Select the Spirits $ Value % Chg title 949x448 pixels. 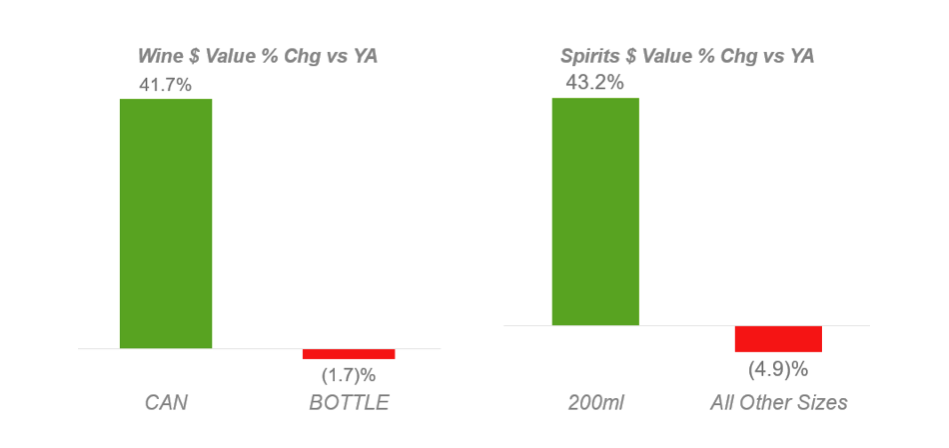tap(687, 56)
